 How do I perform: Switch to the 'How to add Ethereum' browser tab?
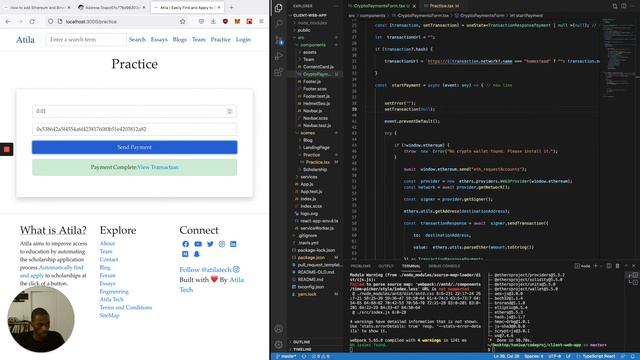pyautogui.click(x=38, y=7)
